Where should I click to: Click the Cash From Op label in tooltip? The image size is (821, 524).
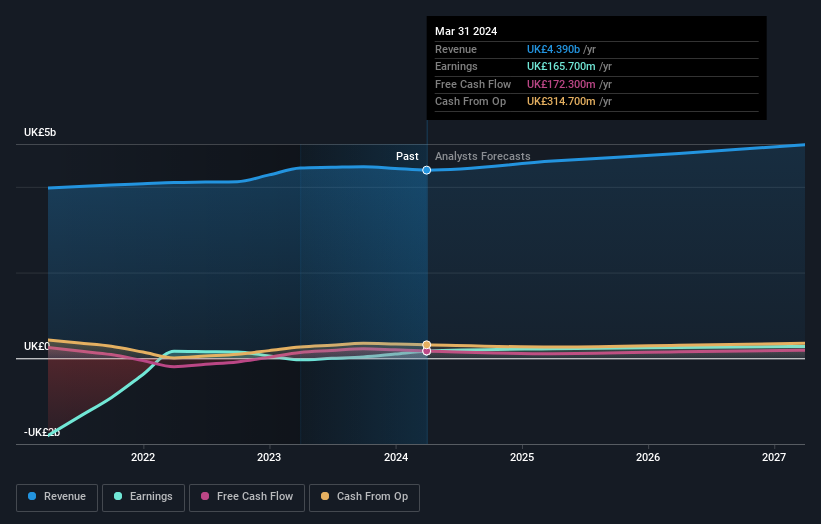click(x=470, y=102)
